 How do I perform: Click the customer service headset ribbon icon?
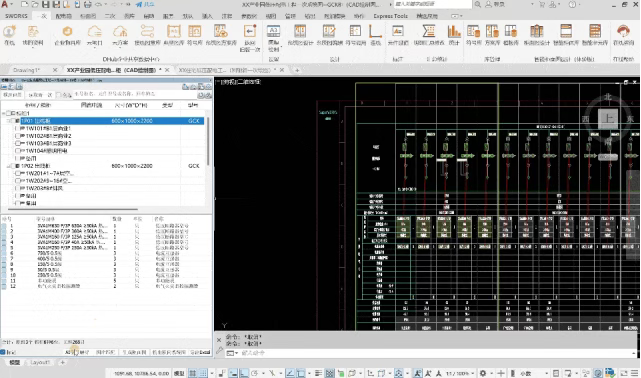pyautogui.click(x=623, y=31)
